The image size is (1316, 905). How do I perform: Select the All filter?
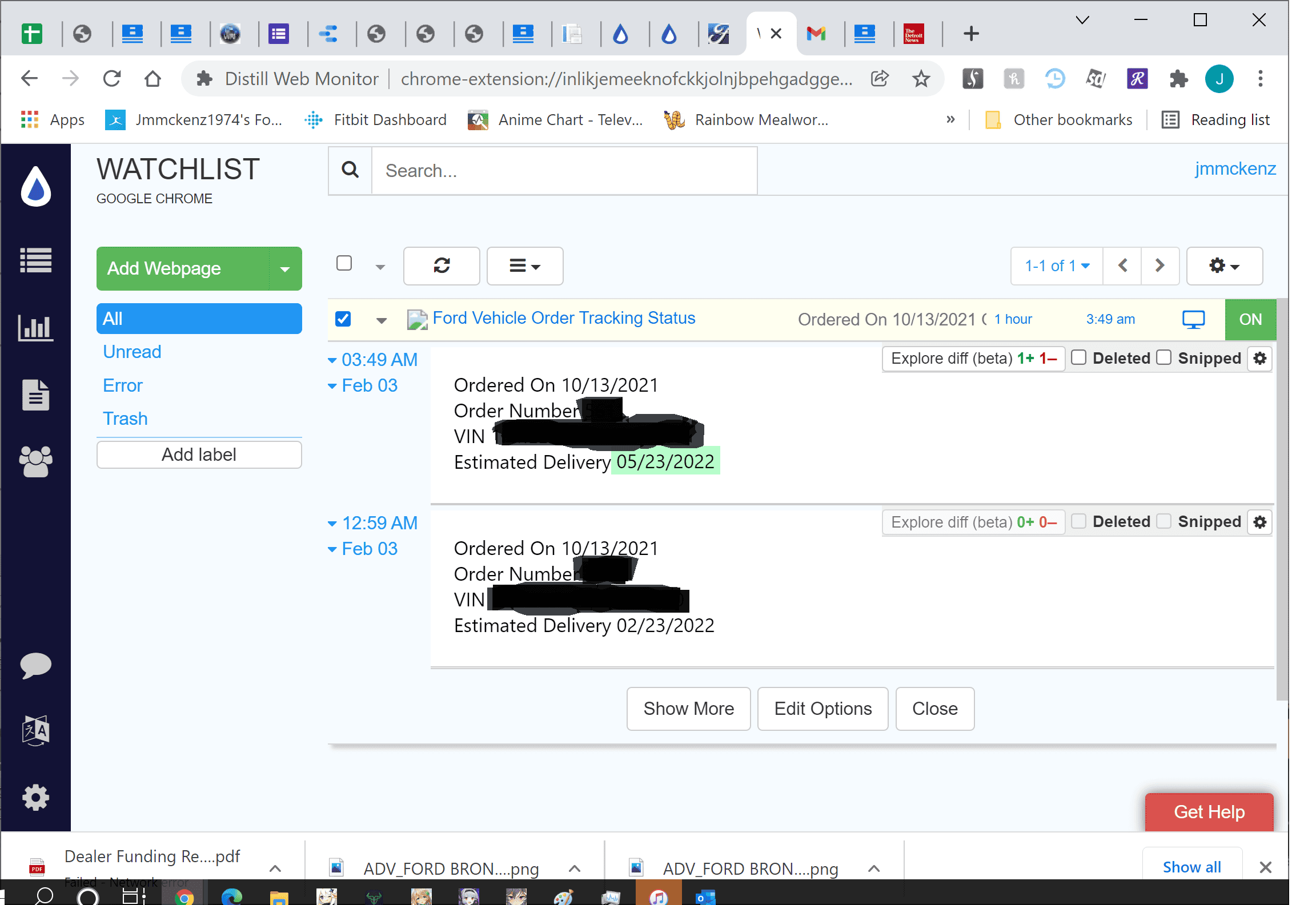tap(199, 319)
